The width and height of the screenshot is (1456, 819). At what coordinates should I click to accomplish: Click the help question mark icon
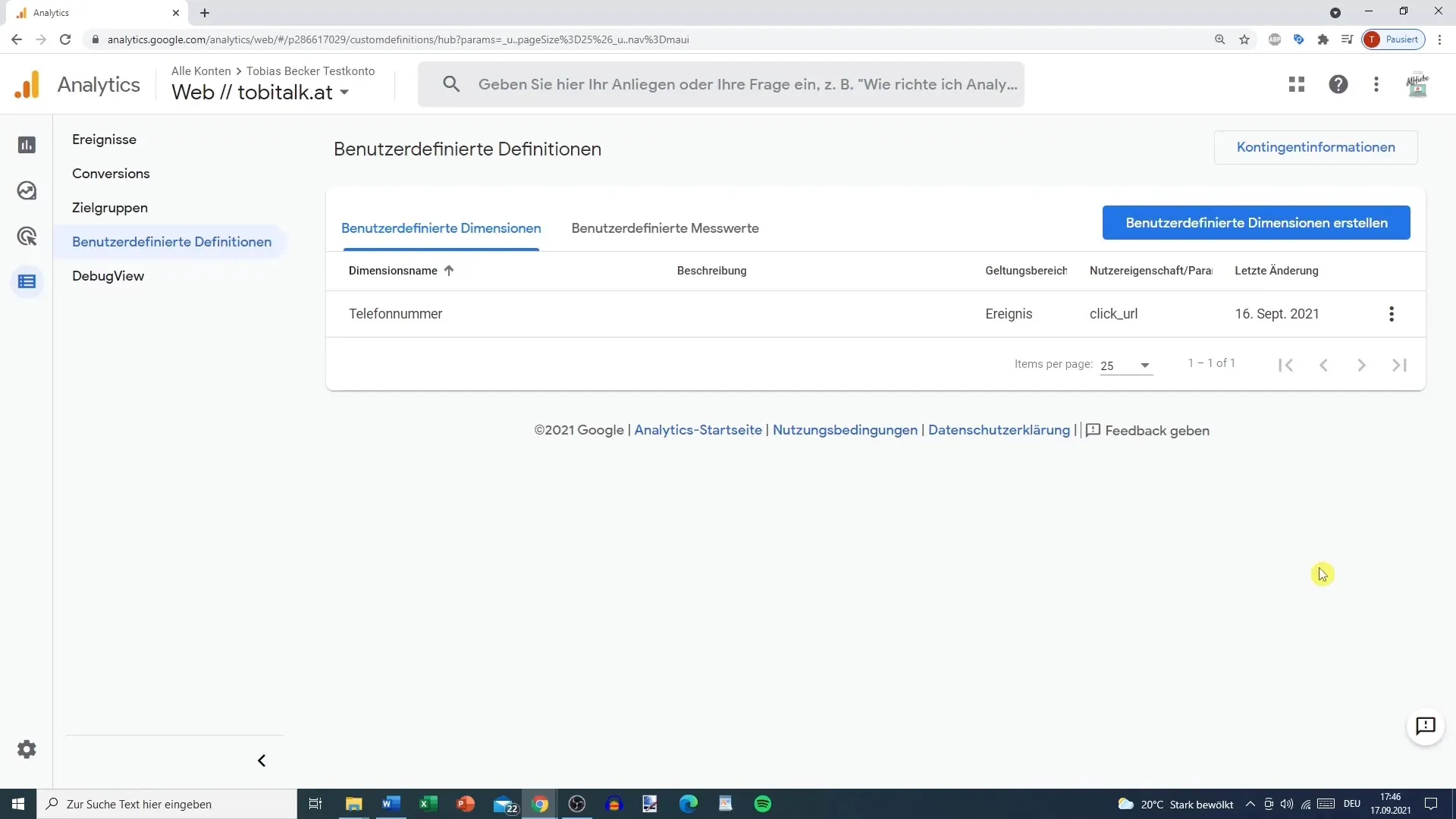(x=1337, y=84)
